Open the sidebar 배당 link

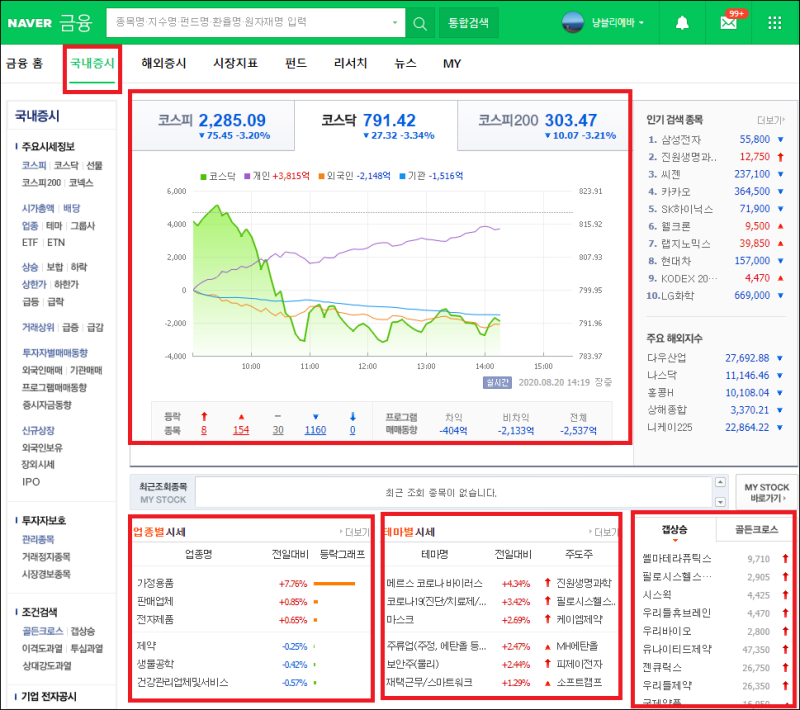(71, 208)
